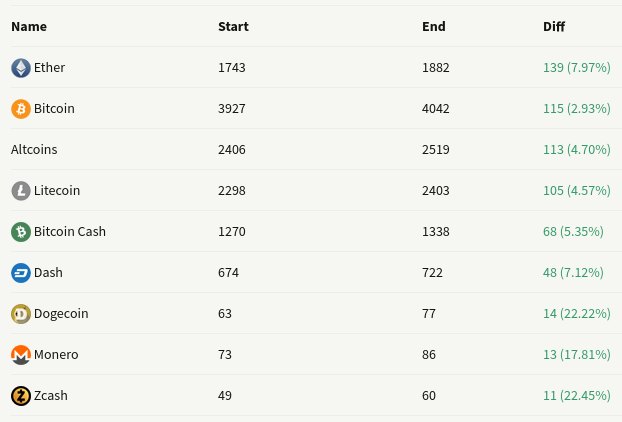This screenshot has height=422, width=622.
Task: Click the Litecoin gray logo icon
Action: (21, 191)
